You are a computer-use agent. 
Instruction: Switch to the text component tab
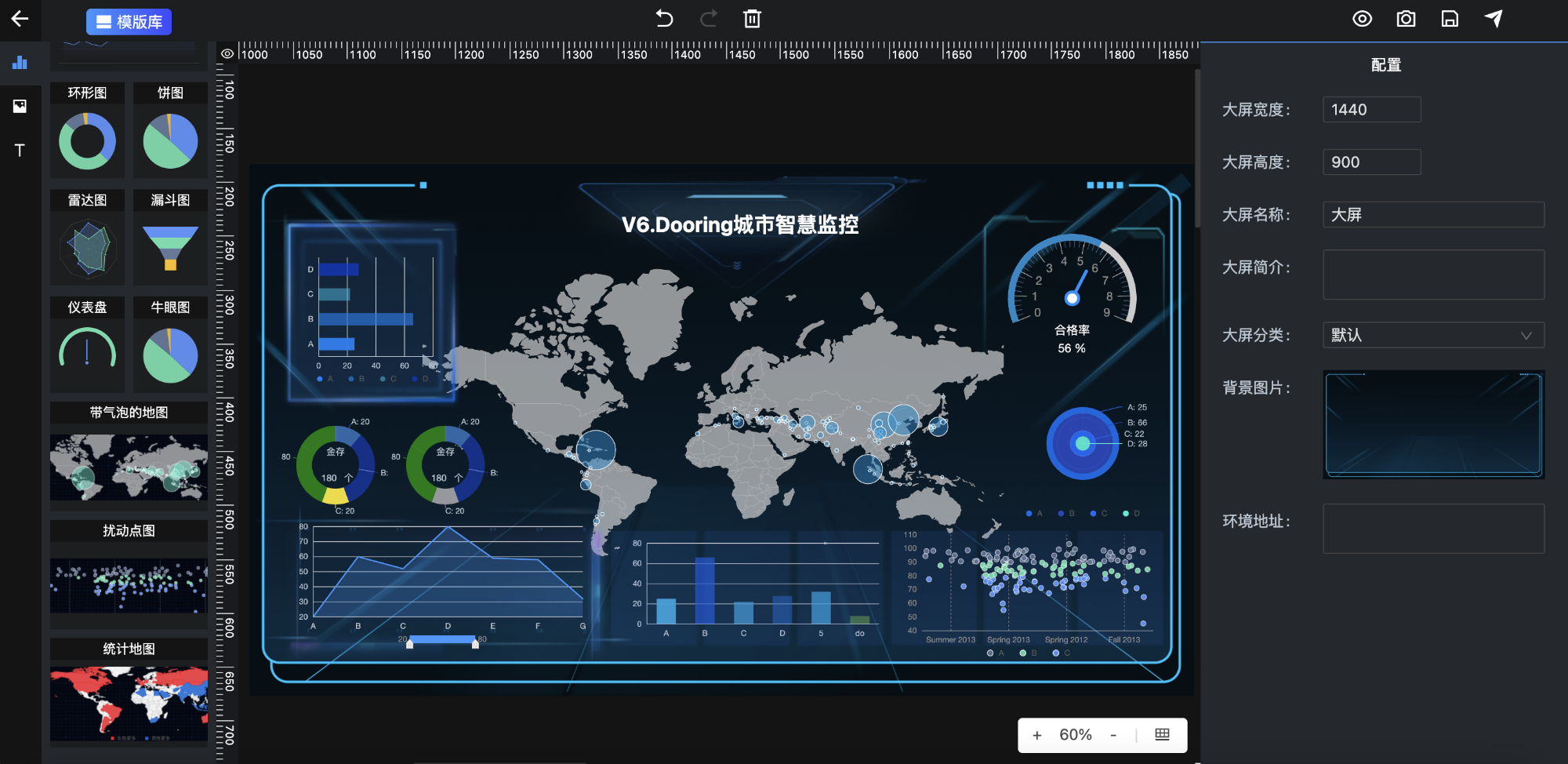click(x=20, y=150)
